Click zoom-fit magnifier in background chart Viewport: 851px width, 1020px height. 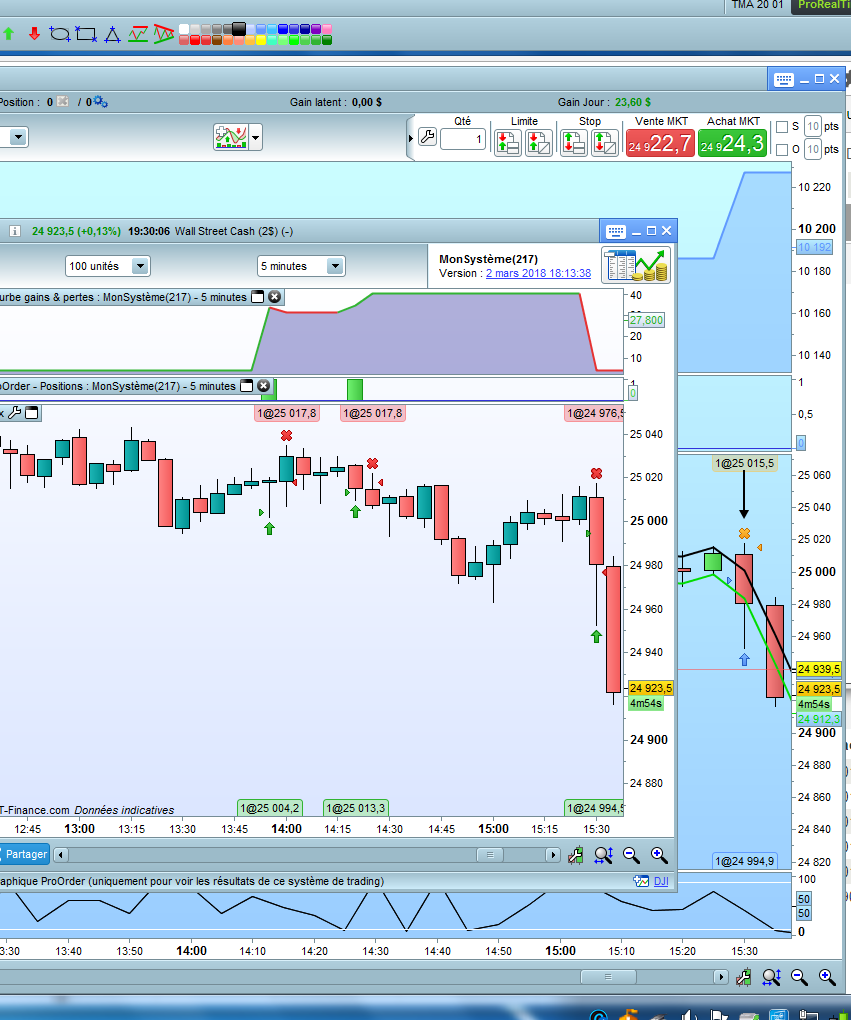click(x=771, y=976)
